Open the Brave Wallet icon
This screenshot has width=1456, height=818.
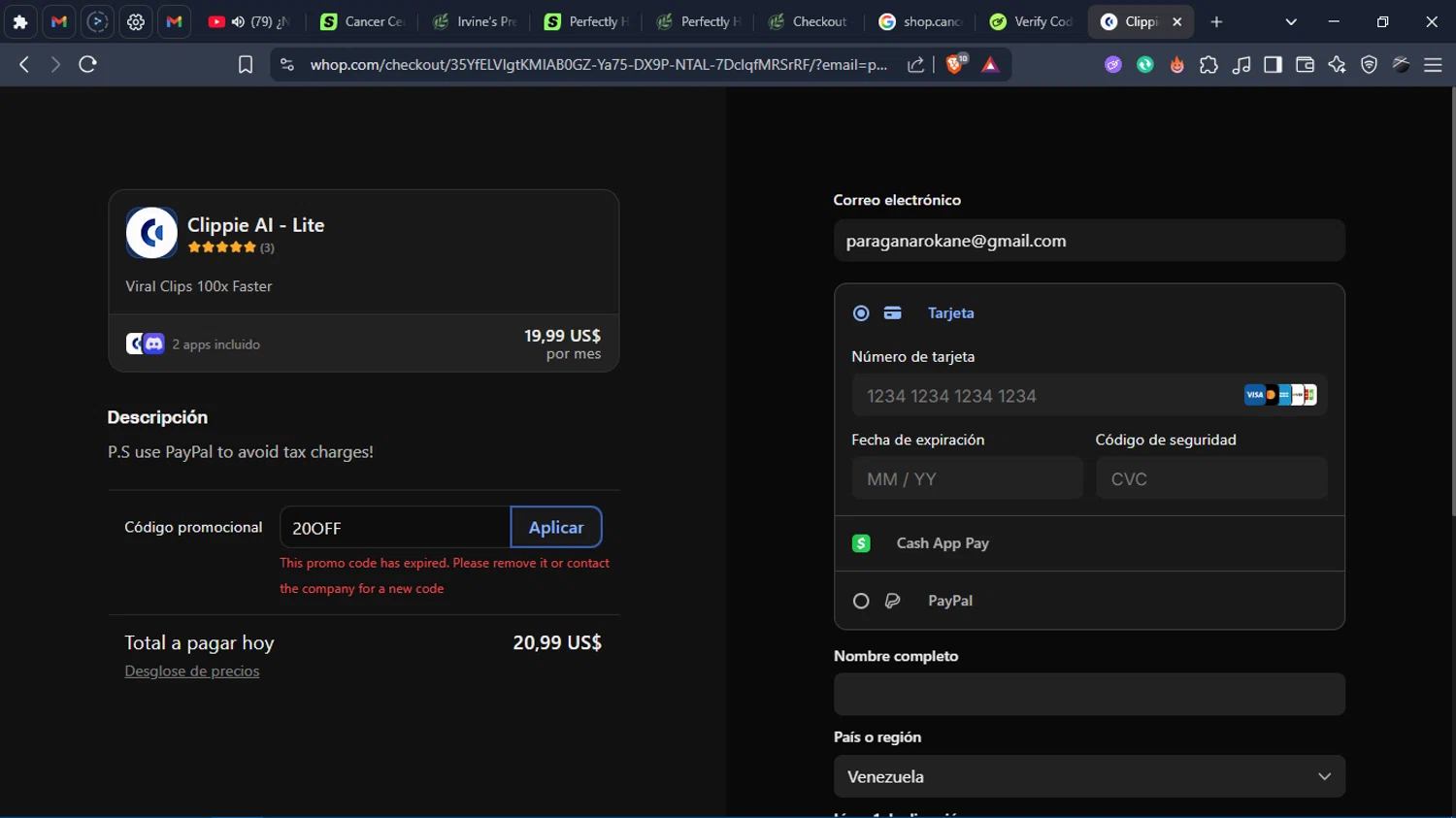coord(1305,65)
